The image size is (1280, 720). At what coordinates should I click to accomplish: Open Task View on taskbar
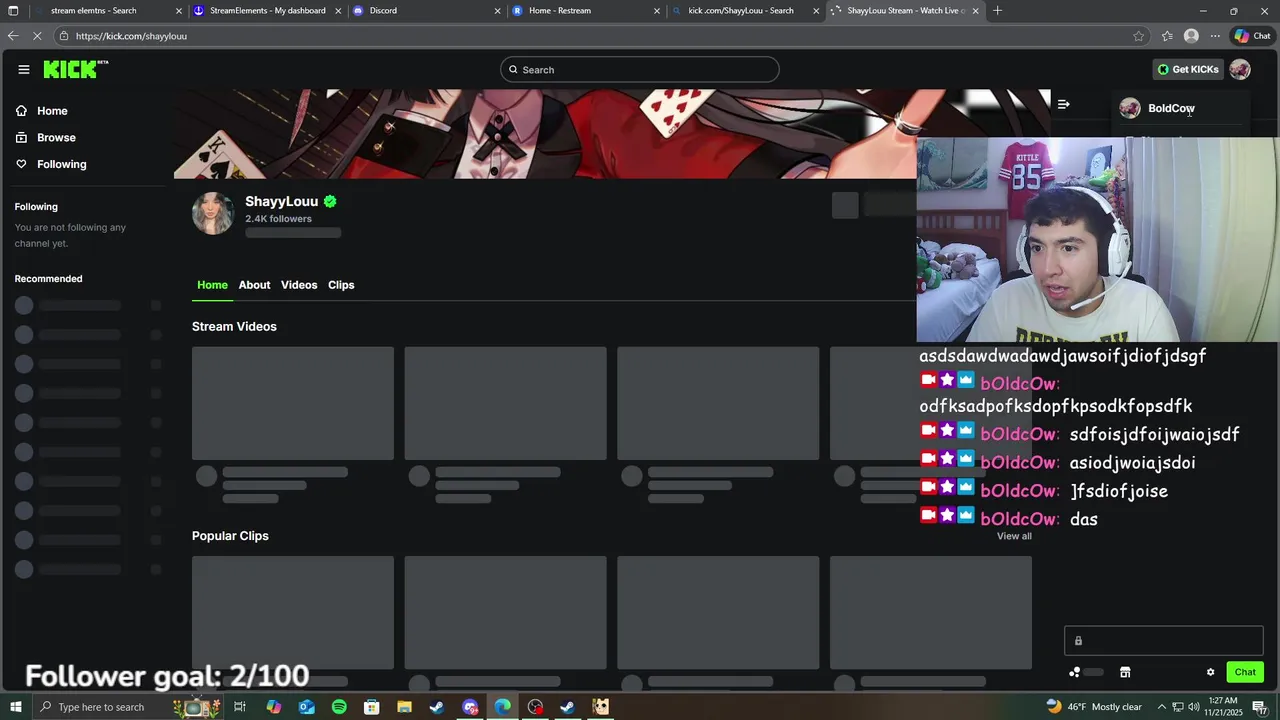click(240, 707)
